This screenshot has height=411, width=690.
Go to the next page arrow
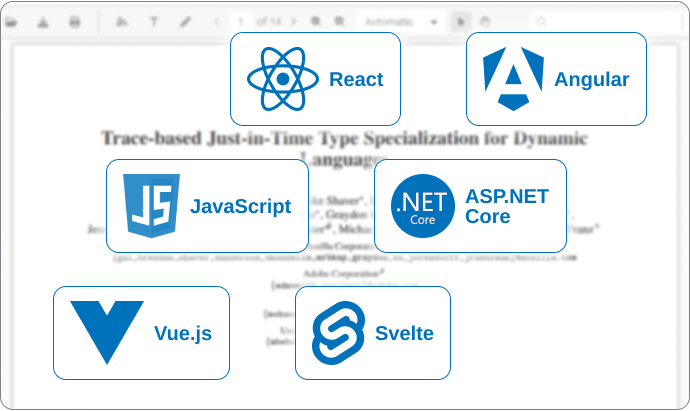click(294, 21)
